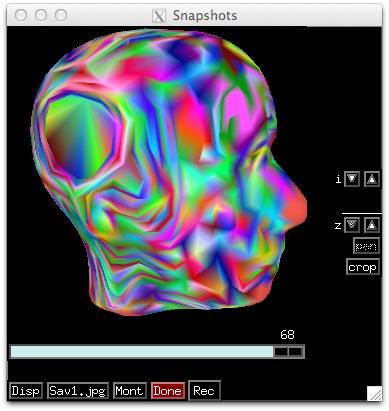Toggle the crop mode button

363,267
